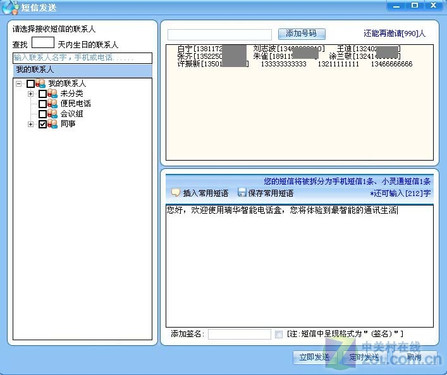This screenshot has height=375, width=447.
Task: Click the 同事 group people icon
Action: pyautogui.click(x=53, y=124)
